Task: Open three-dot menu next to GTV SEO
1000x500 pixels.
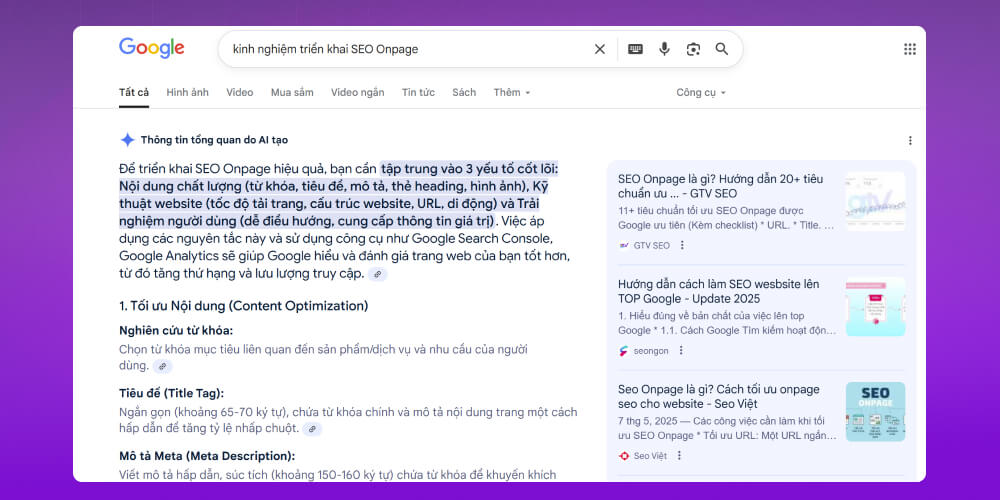Action: 682,245
